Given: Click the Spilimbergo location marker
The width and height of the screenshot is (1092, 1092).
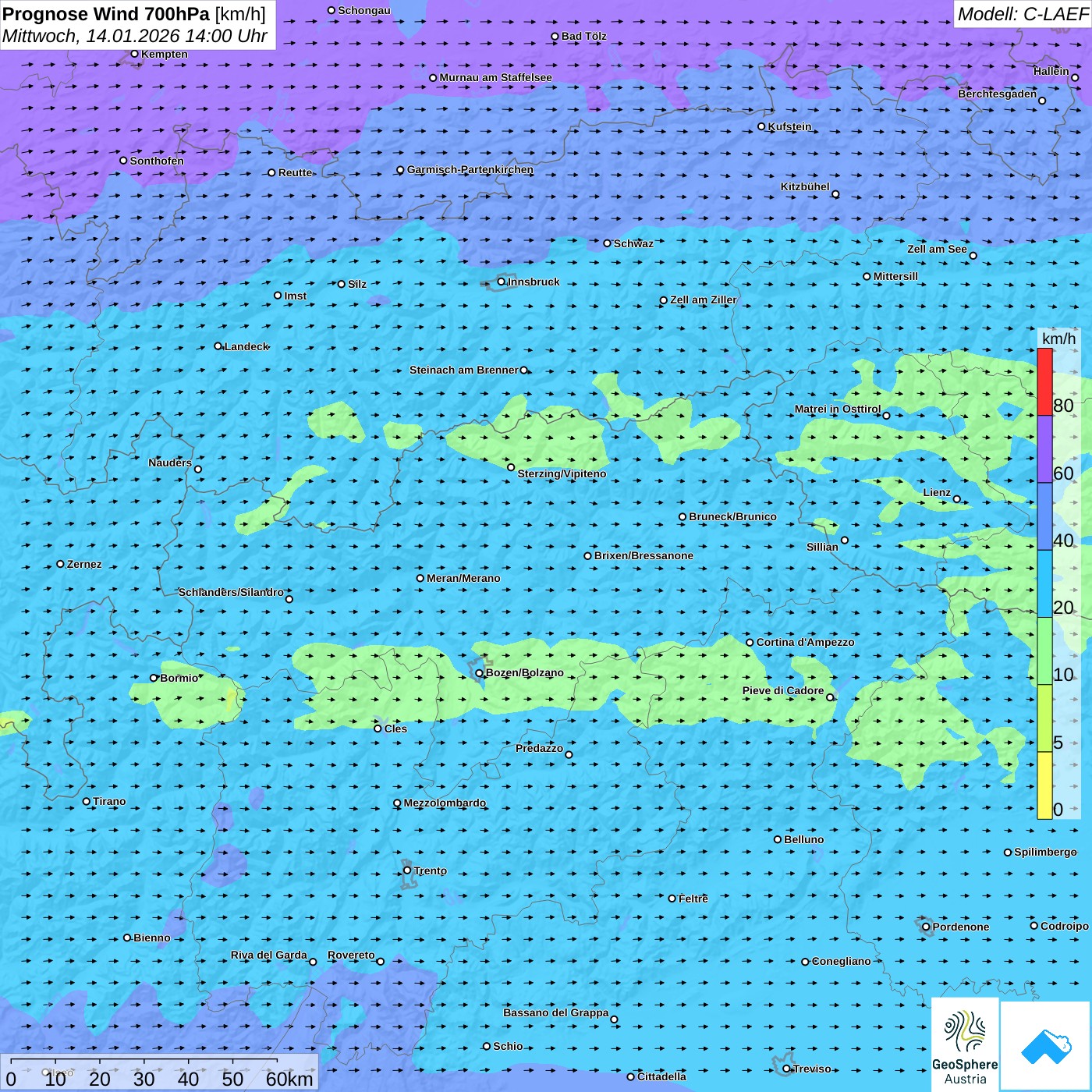Looking at the screenshot, I should (x=1008, y=853).
